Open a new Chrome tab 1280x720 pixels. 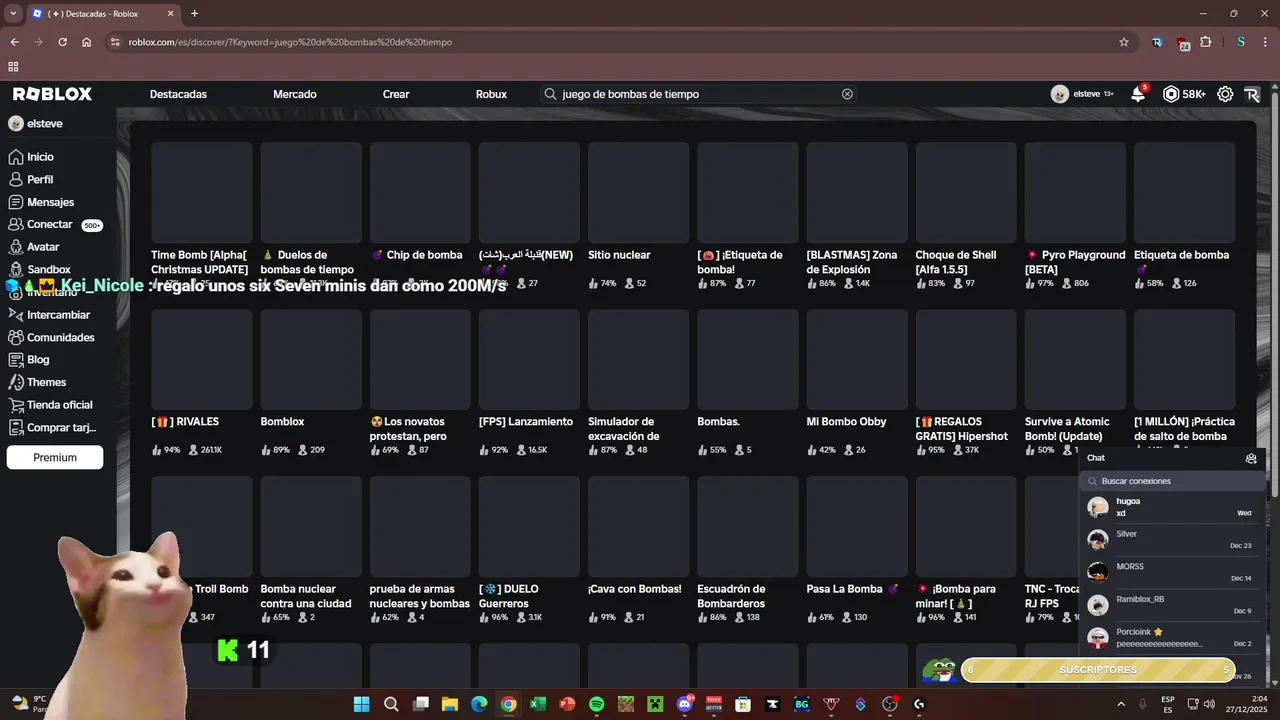click(x=194, y=14)
